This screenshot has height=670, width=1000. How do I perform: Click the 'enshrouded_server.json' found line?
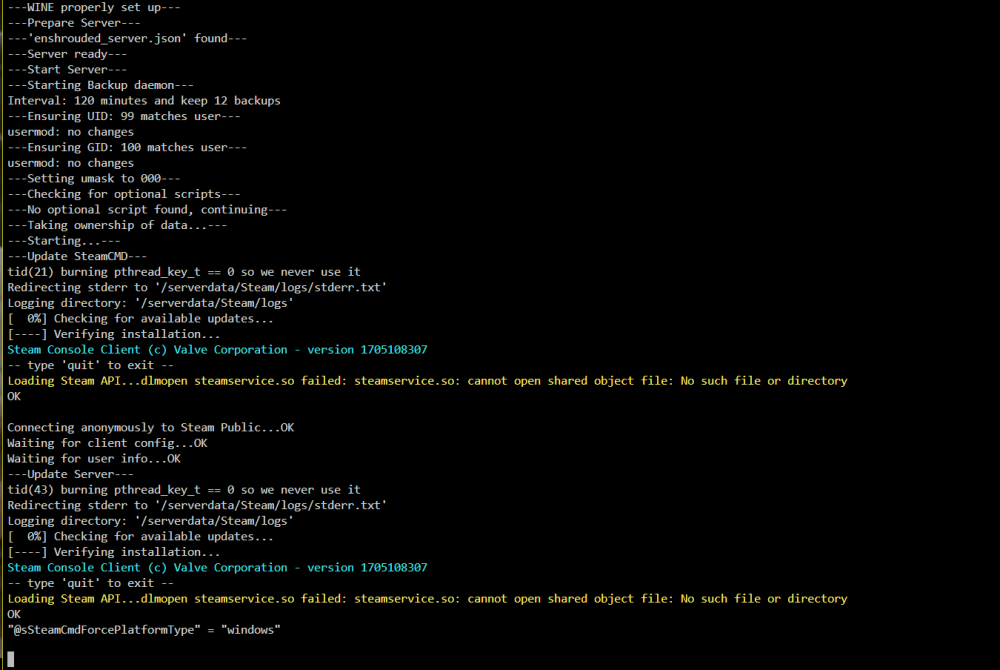click(x=127, y=38)
